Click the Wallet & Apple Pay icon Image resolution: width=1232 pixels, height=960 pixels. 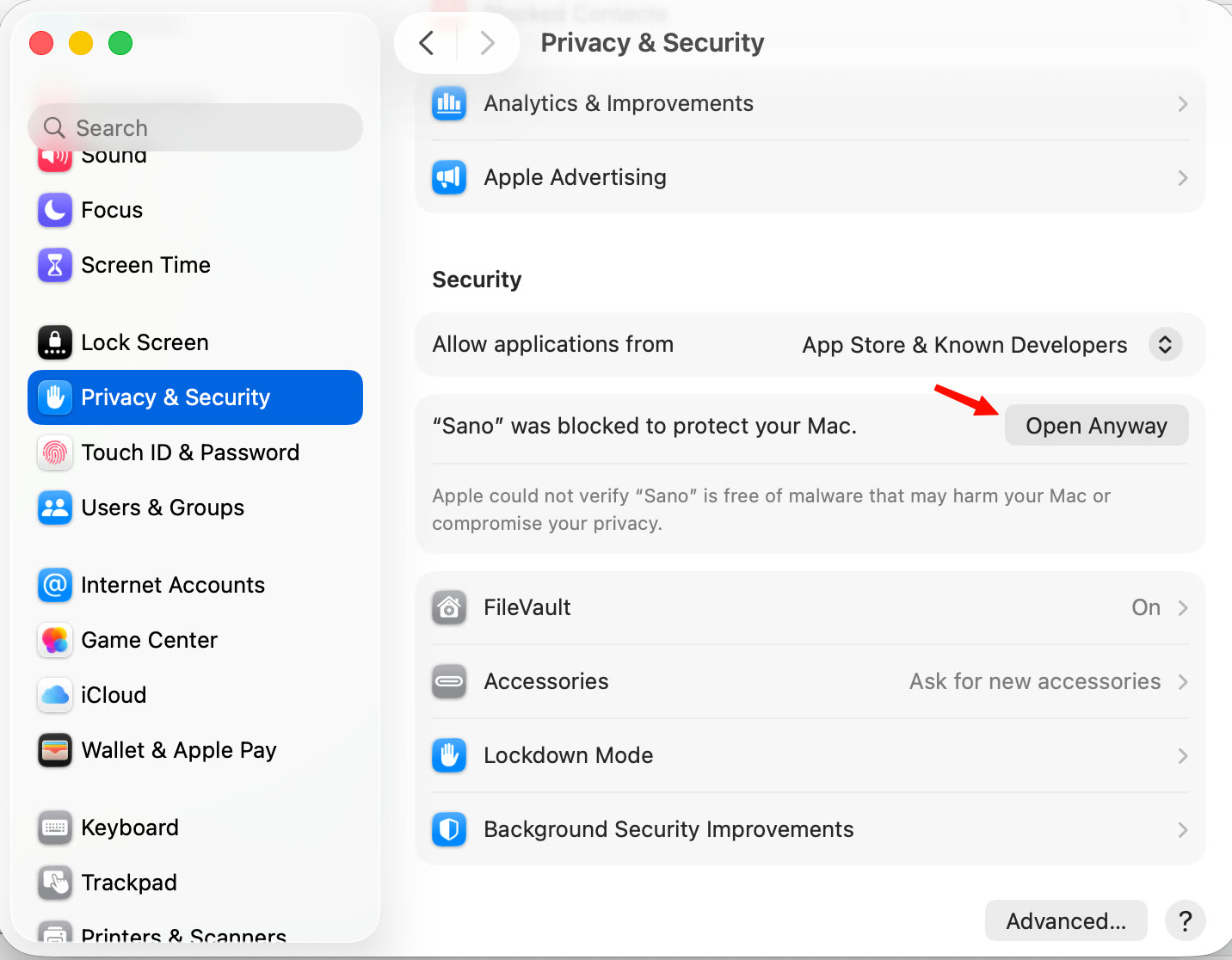pos(55,750)
